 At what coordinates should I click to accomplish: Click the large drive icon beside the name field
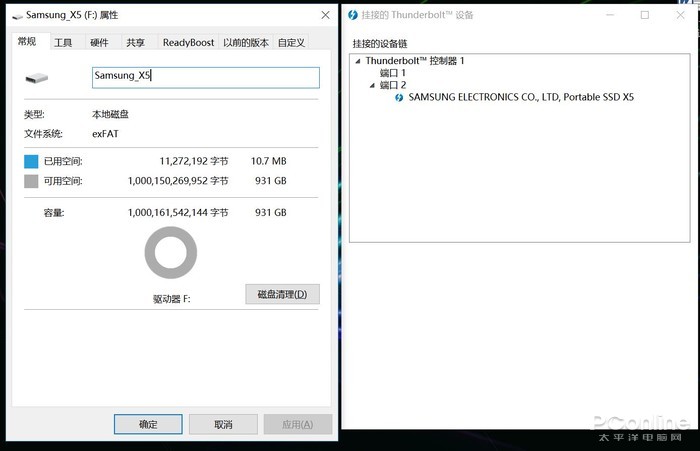[x=37, y=78]
